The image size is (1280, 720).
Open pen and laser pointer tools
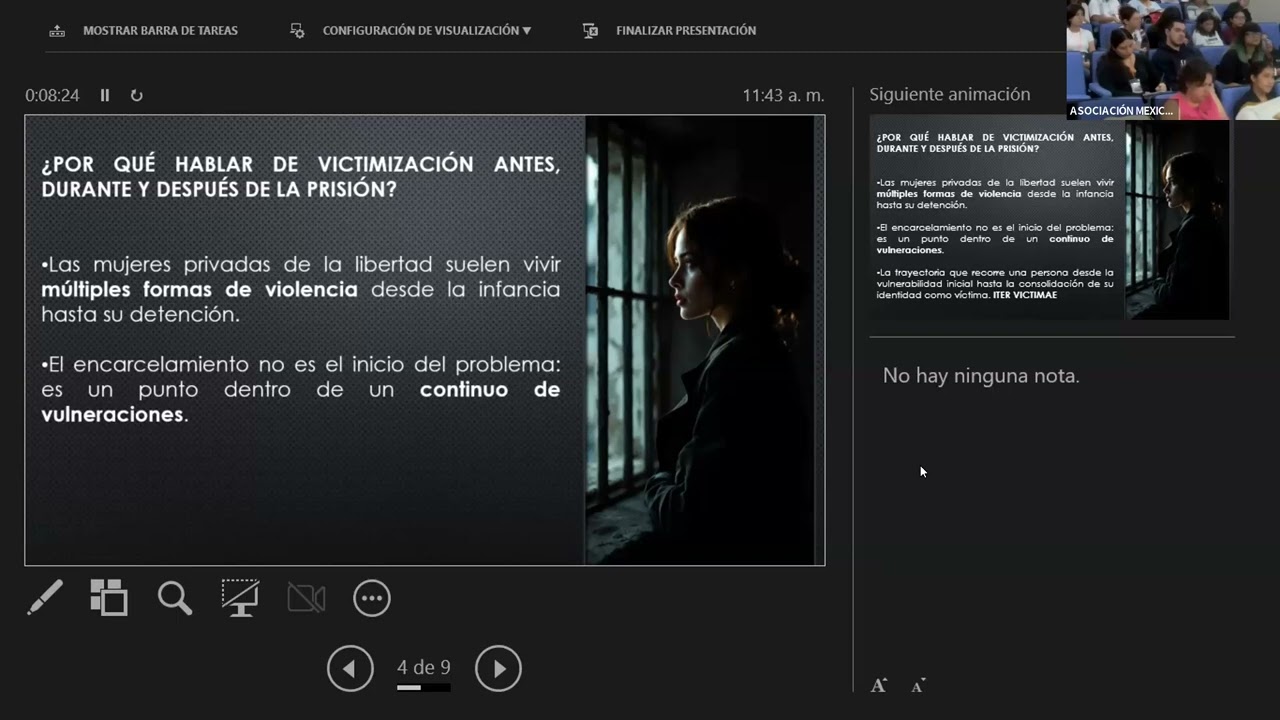point(45,598)
